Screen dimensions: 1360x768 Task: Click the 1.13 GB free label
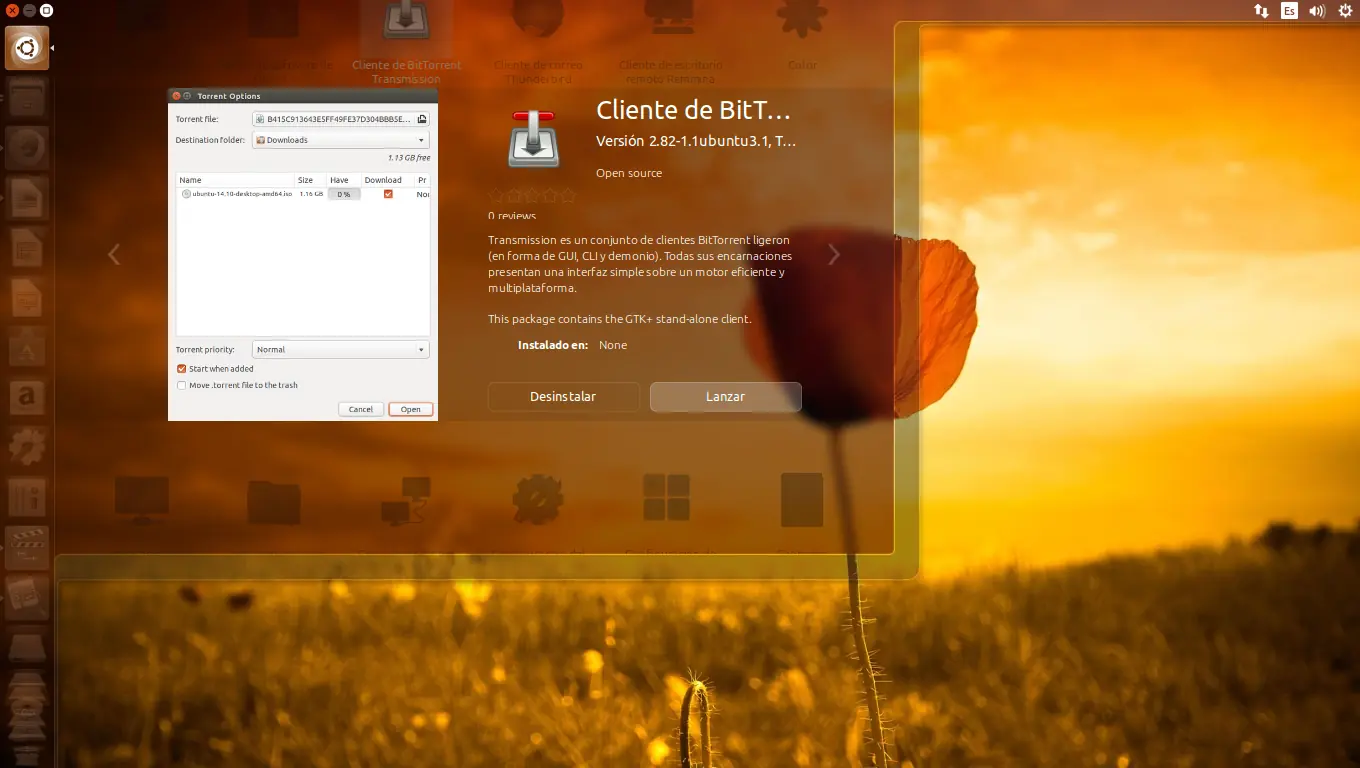point(409,158)
